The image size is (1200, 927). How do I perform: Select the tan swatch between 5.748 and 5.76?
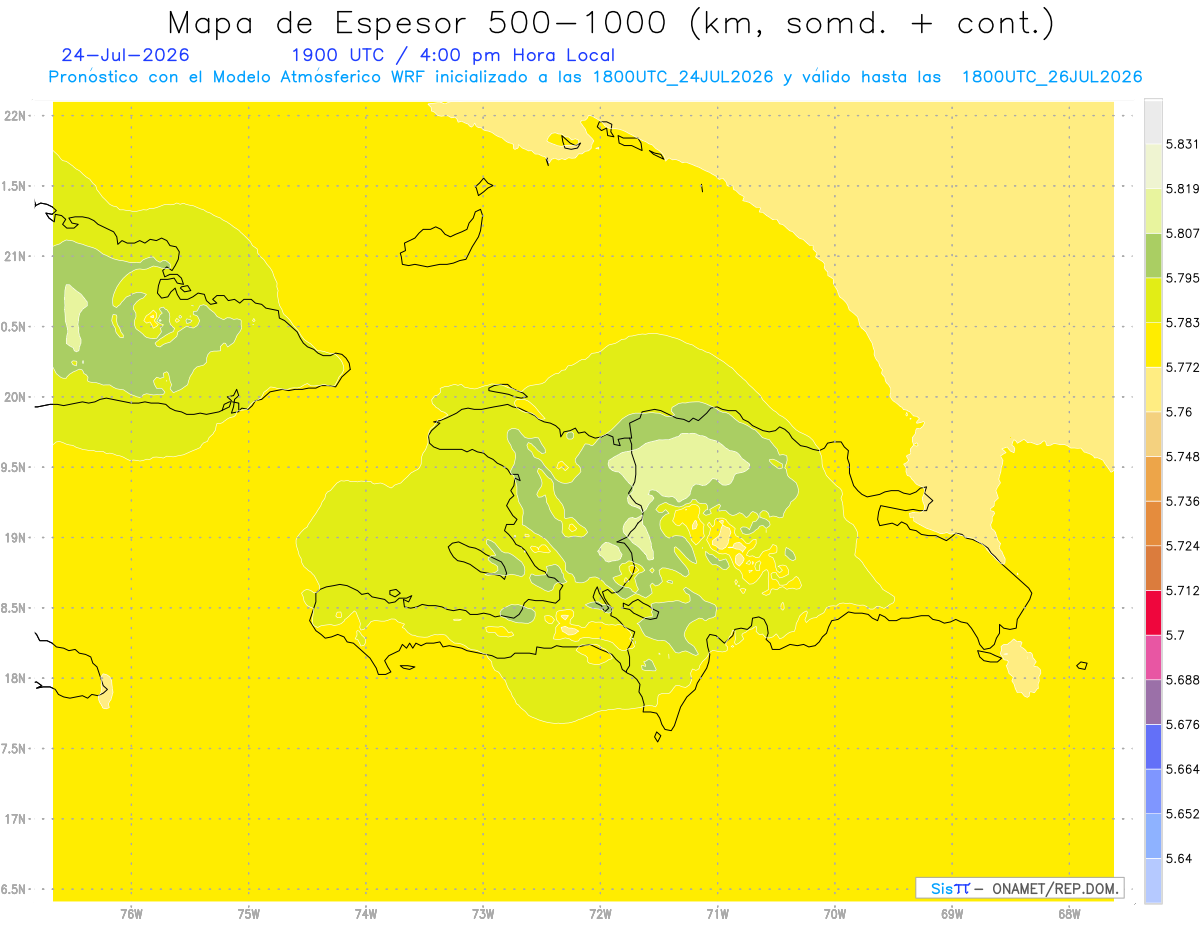coord(1153,434)
